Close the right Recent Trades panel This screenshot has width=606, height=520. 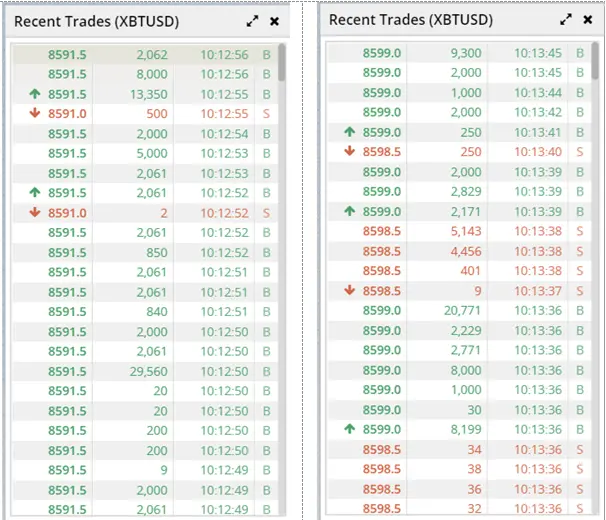(588, 20)
